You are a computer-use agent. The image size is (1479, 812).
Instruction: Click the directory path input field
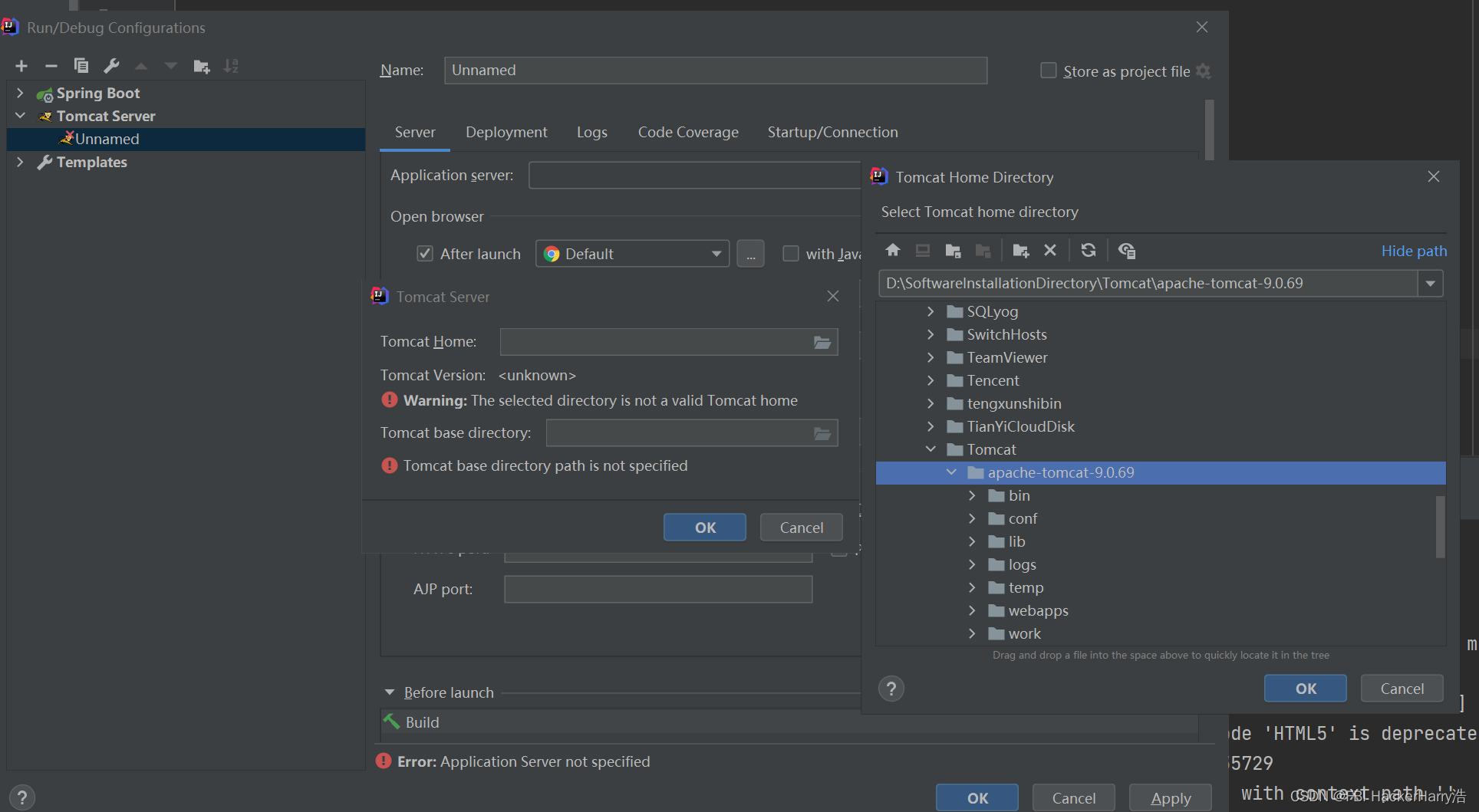tap(1148, 284)
